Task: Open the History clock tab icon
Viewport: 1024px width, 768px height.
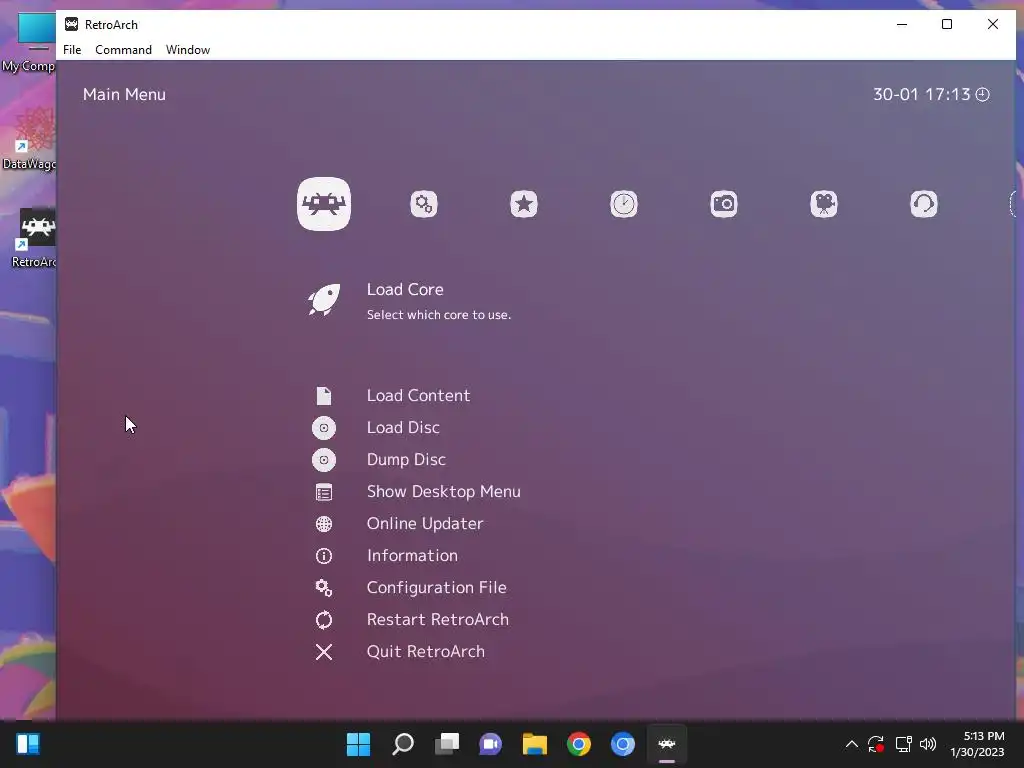Action: point(624,204)
